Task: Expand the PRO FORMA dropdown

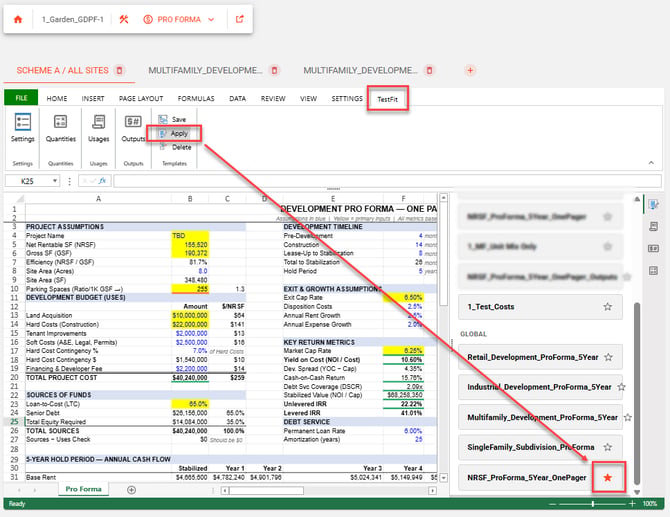Action: point(211,19)
